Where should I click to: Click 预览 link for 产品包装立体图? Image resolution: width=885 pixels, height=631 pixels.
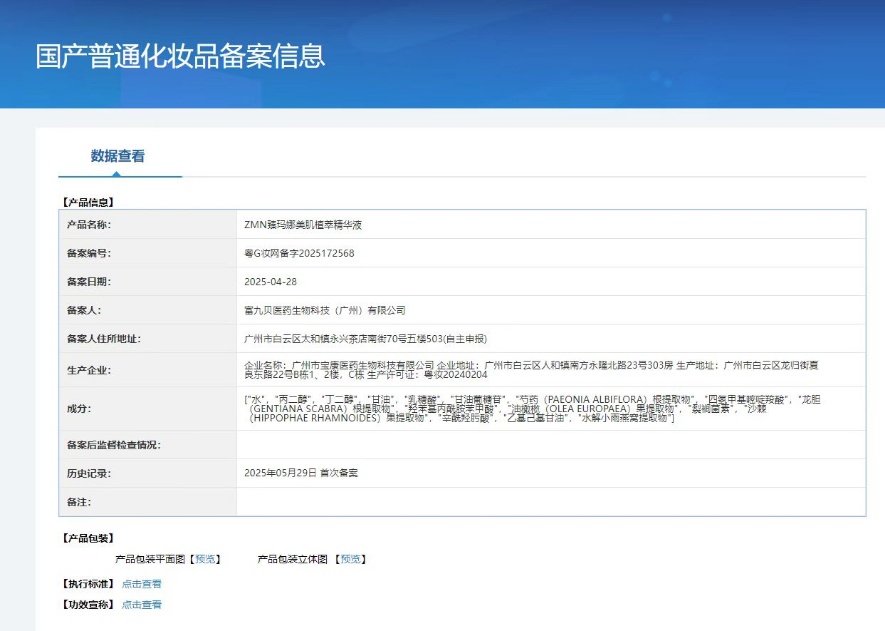pos(350,559)
